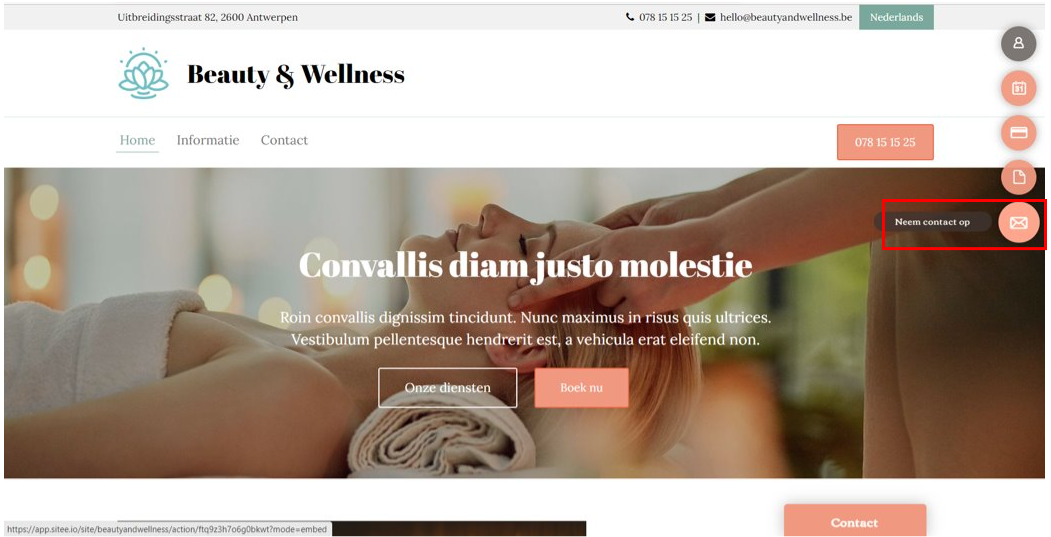Image resolution: width=1051 pixels, height=537 pixels.
Task: Click the 078 15 15 25 call button
Action: (885, 142)
